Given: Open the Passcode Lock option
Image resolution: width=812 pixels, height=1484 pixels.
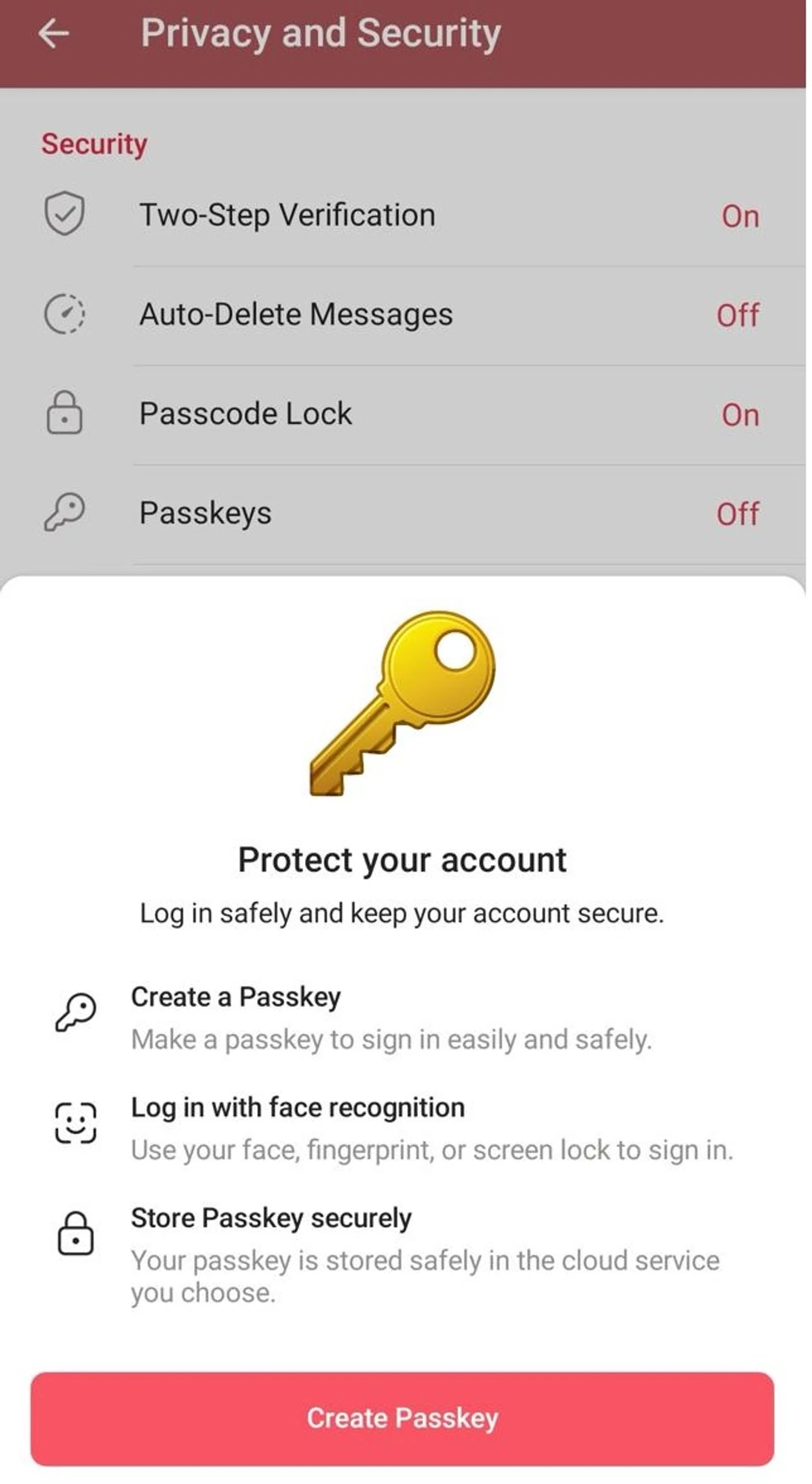Looking at the screenshot, I should (245, 414).
